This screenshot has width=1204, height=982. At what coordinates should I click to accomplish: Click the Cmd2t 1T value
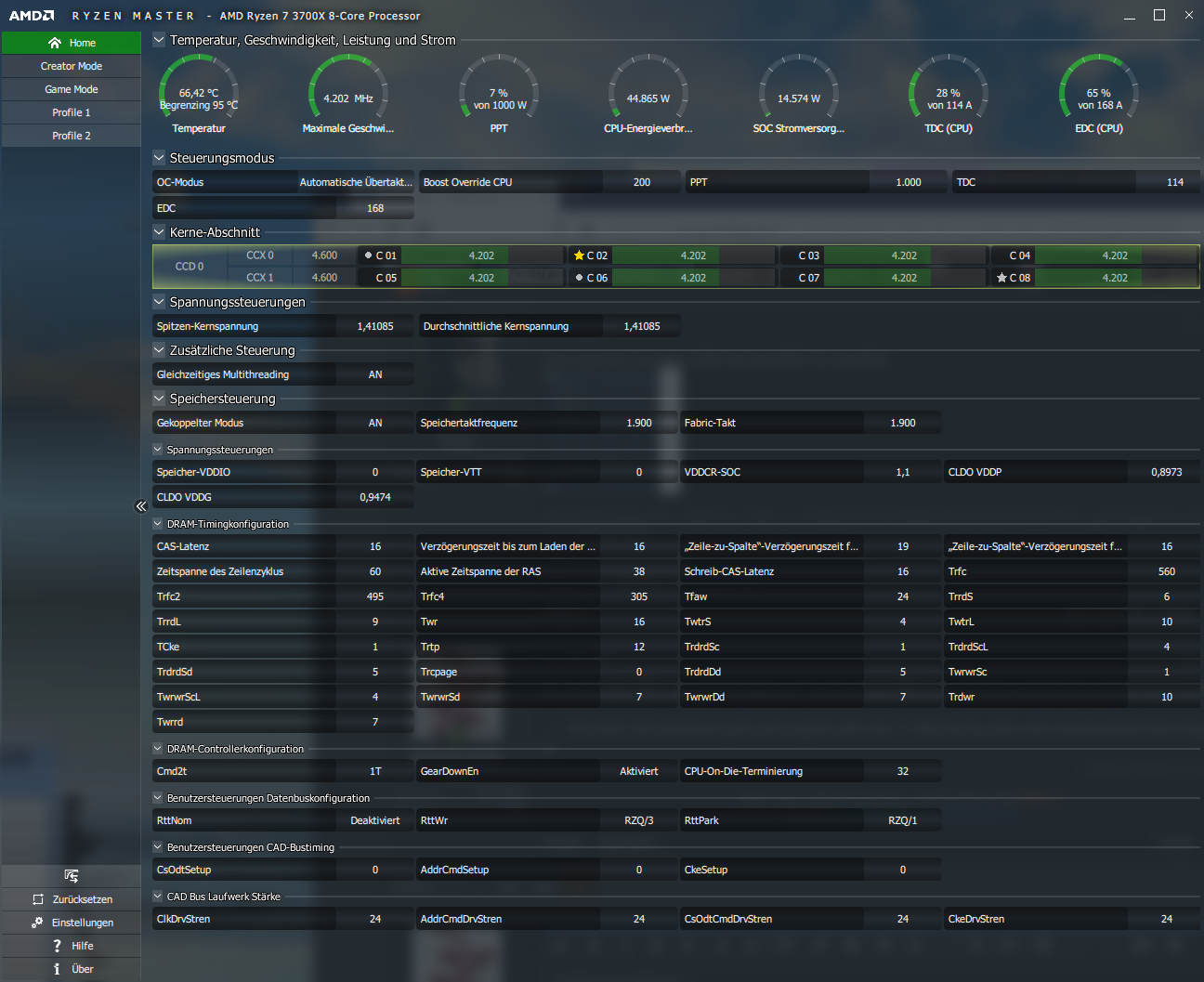coord(375,771)
